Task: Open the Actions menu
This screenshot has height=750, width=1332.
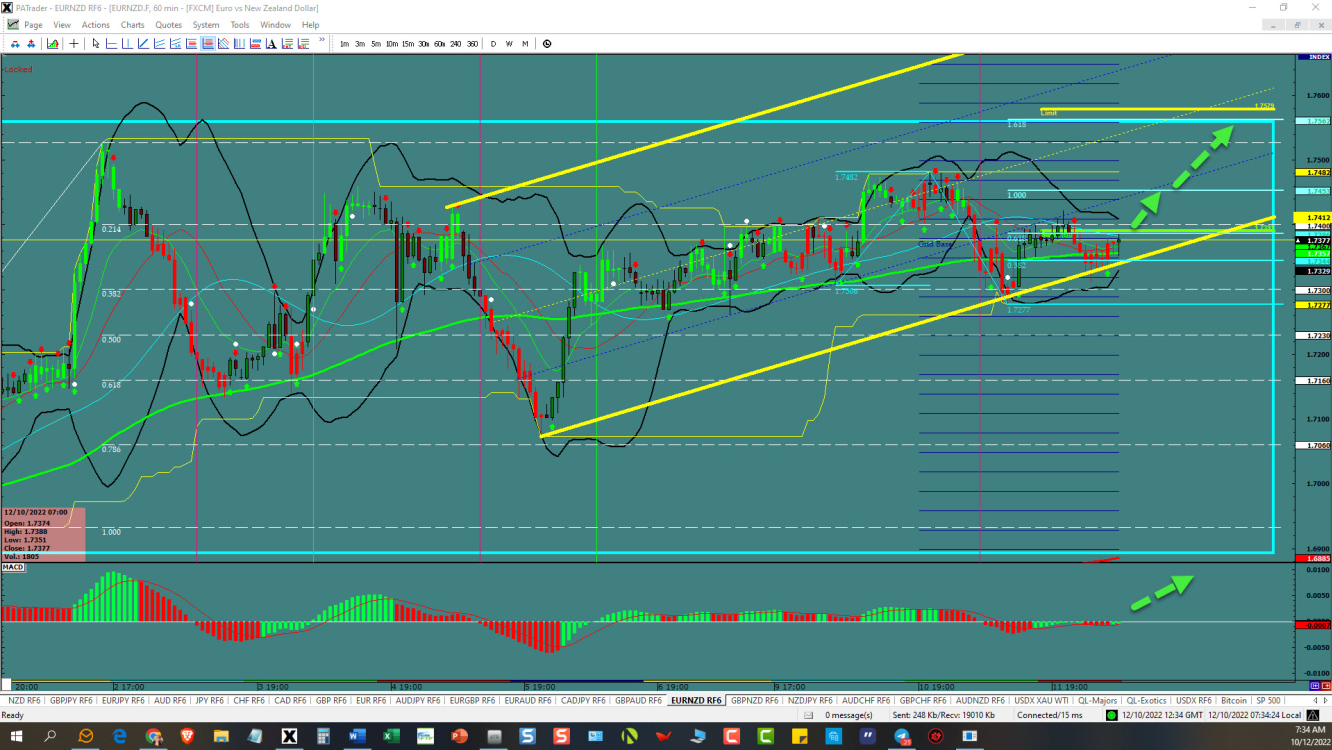Action: [x=96, y=25]
